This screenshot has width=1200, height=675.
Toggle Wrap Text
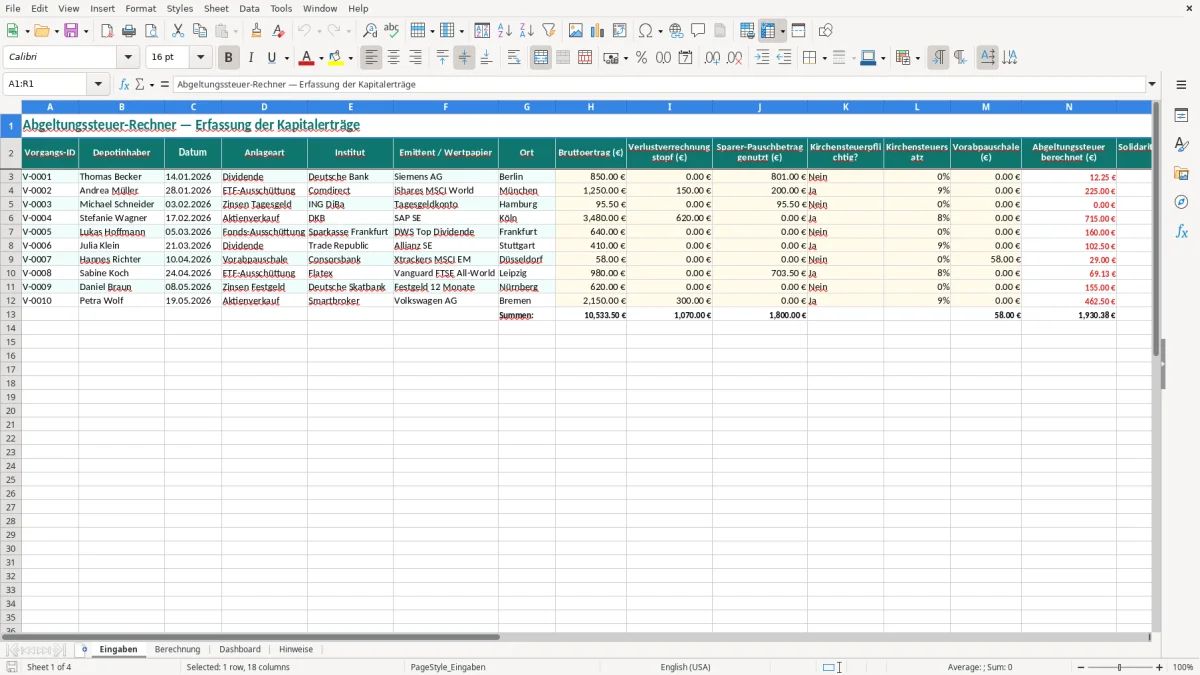[514, 58]
